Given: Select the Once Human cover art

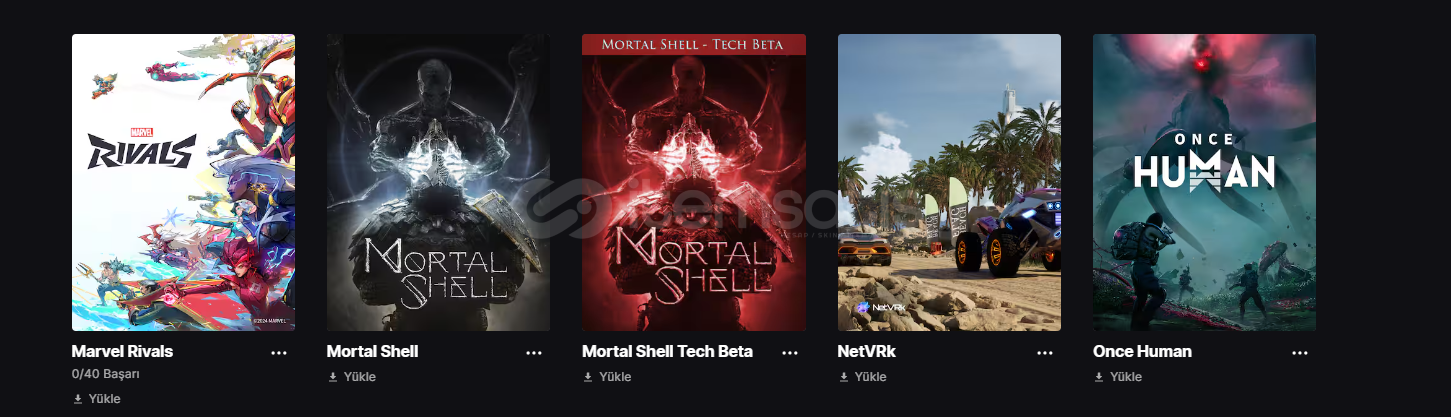Looking at the screenshot, I should click(x=1204, y=182).
